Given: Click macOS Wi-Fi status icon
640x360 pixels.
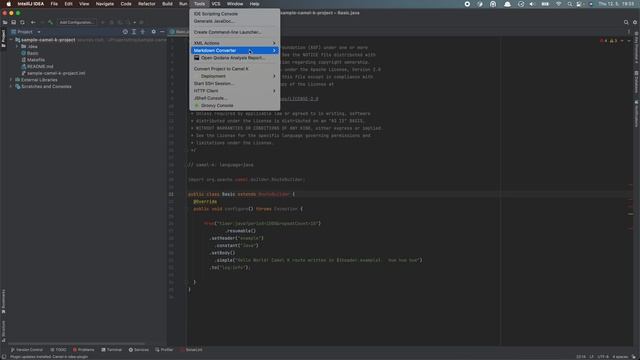Looking at the screenshot, I should tap(559, 4).
